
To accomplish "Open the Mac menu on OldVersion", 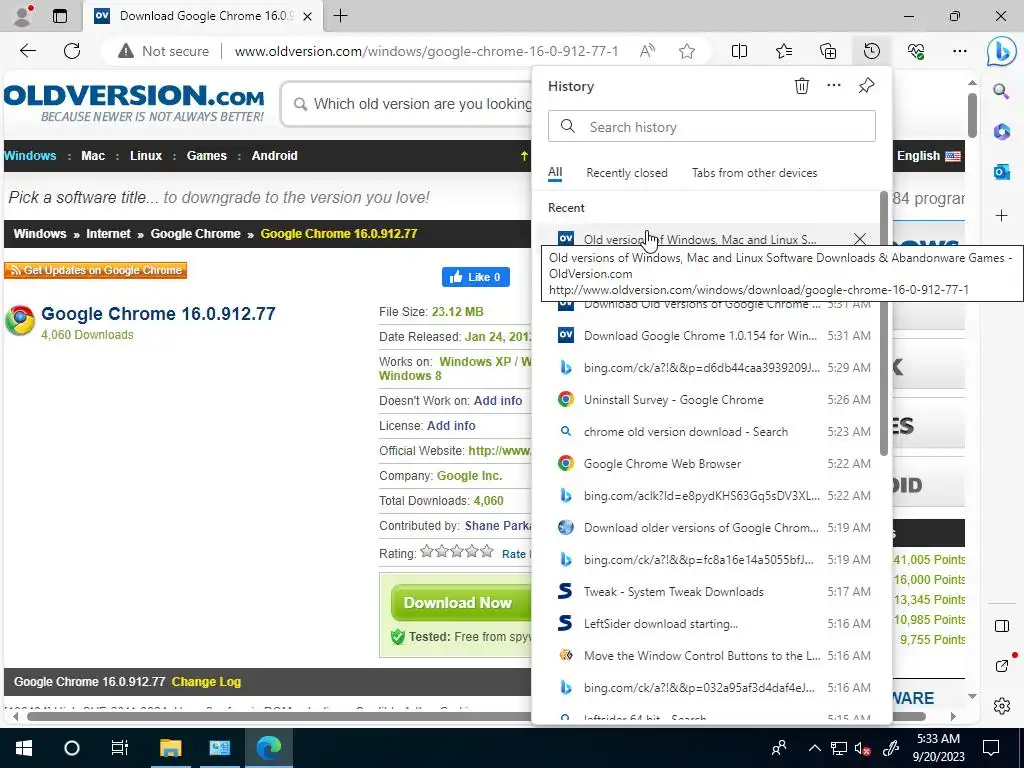I will point(93,155).
